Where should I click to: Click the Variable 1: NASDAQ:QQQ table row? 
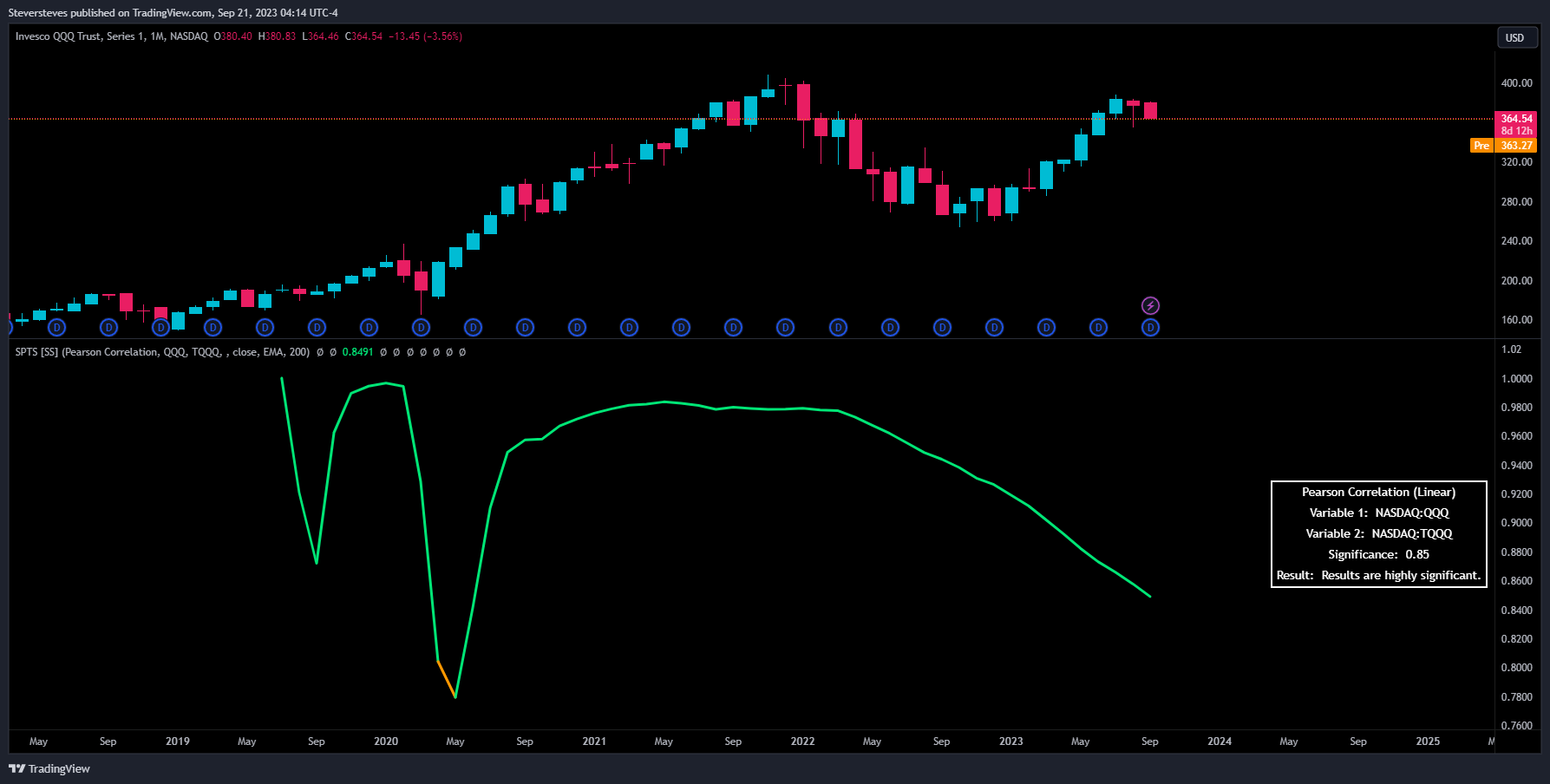tap(1378, 513)
